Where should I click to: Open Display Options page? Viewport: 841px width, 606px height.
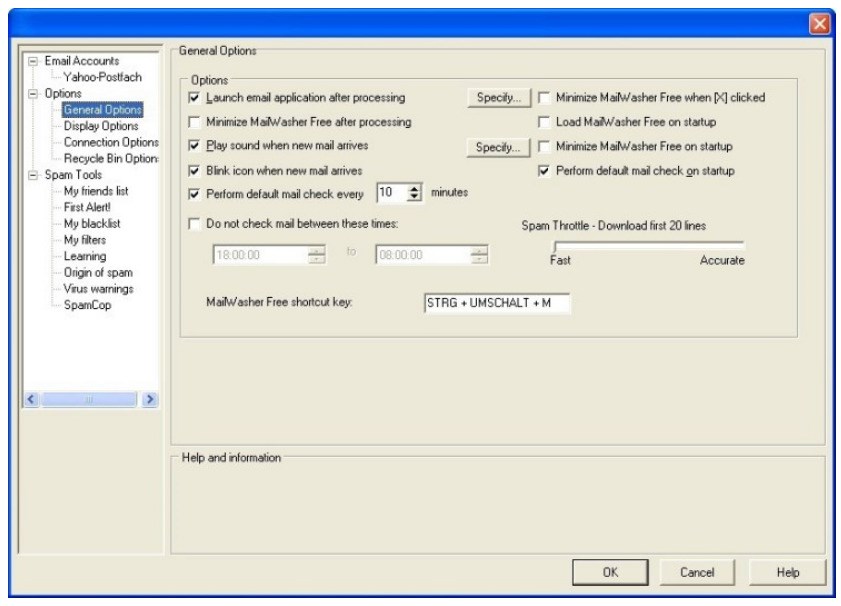101,126
